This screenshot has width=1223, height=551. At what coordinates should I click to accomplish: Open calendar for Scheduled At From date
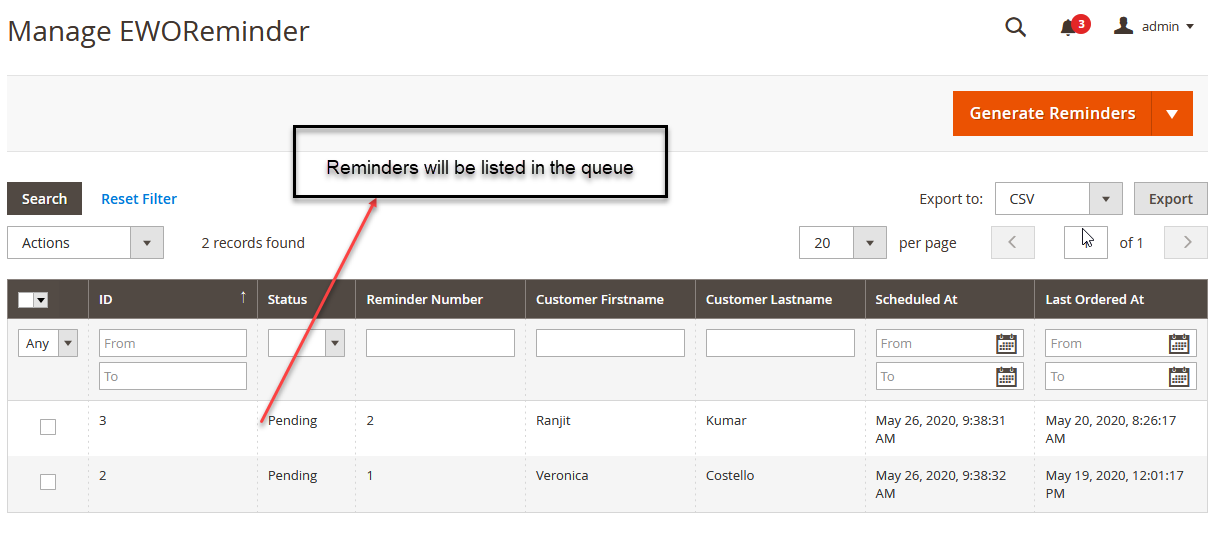coord(1006,343)
